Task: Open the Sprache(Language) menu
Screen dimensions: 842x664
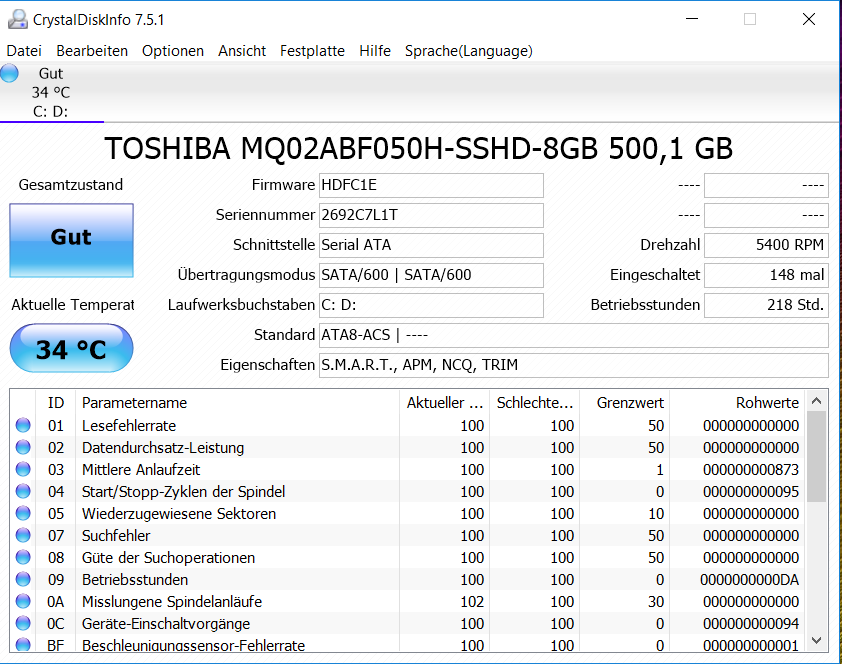Action: coord(469,51)
